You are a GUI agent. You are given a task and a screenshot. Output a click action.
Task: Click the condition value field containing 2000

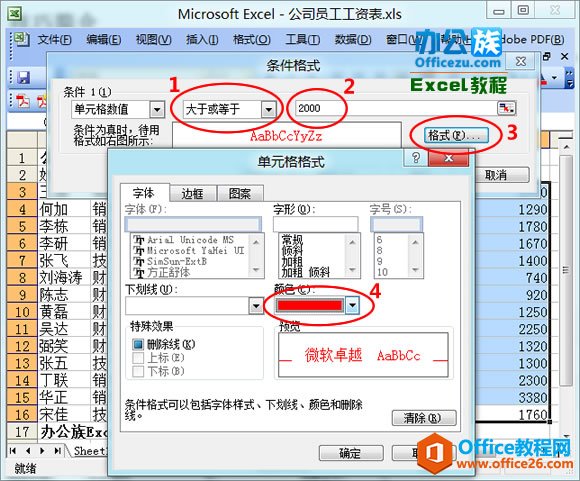[396, 109]
